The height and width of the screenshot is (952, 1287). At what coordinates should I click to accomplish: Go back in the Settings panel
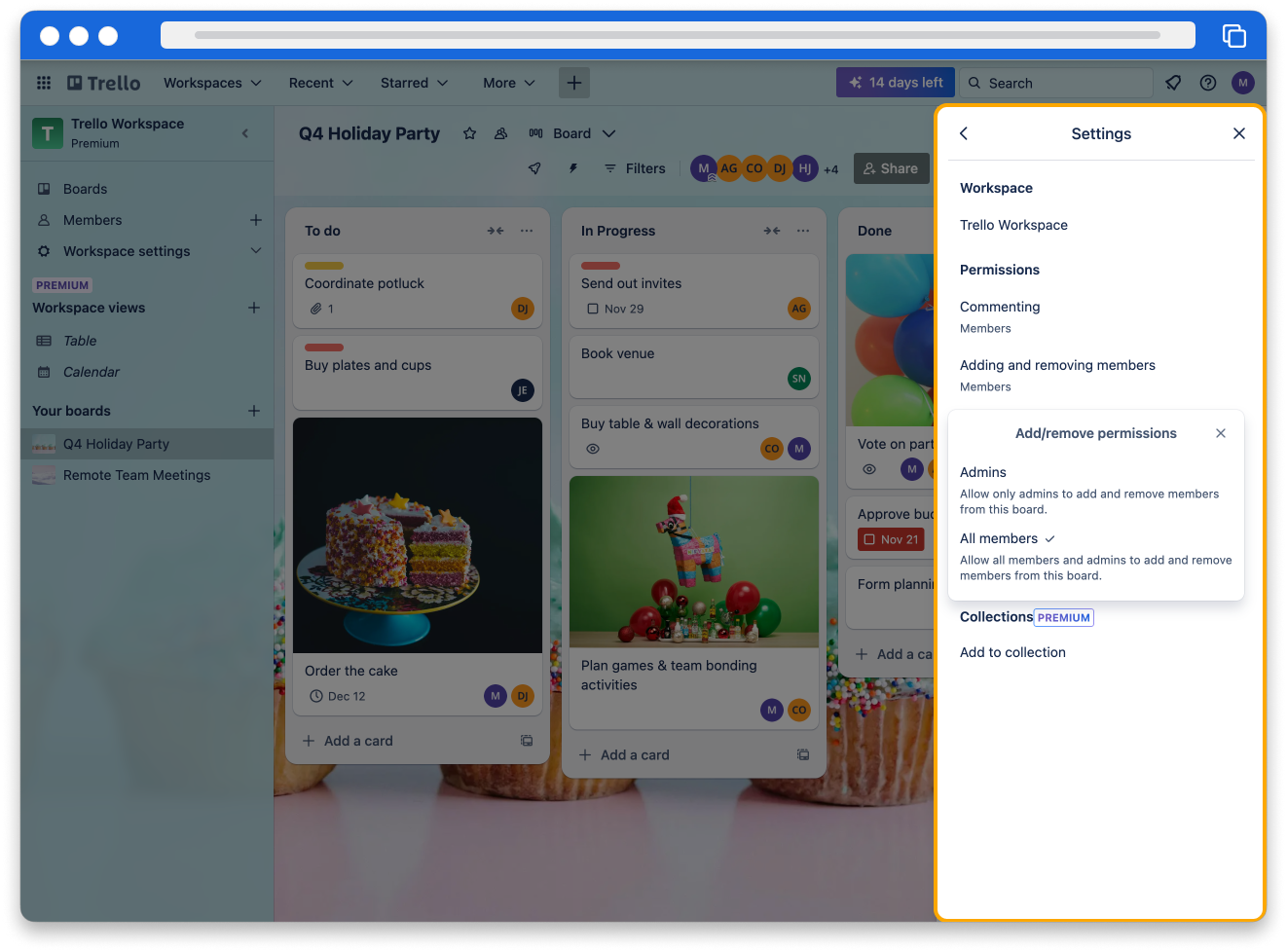tap(964, 133)
